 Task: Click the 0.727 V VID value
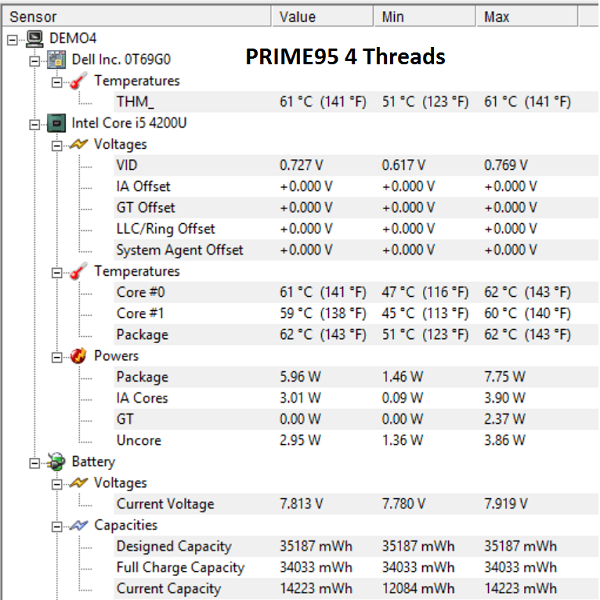pyautogui.click(x=301, y=165)
